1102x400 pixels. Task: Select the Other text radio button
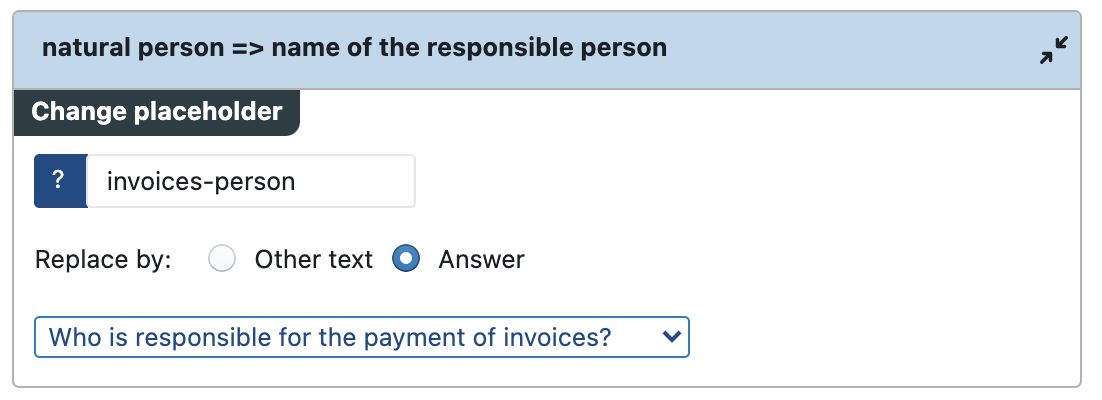pyautogui.click(x=222, y=259)
